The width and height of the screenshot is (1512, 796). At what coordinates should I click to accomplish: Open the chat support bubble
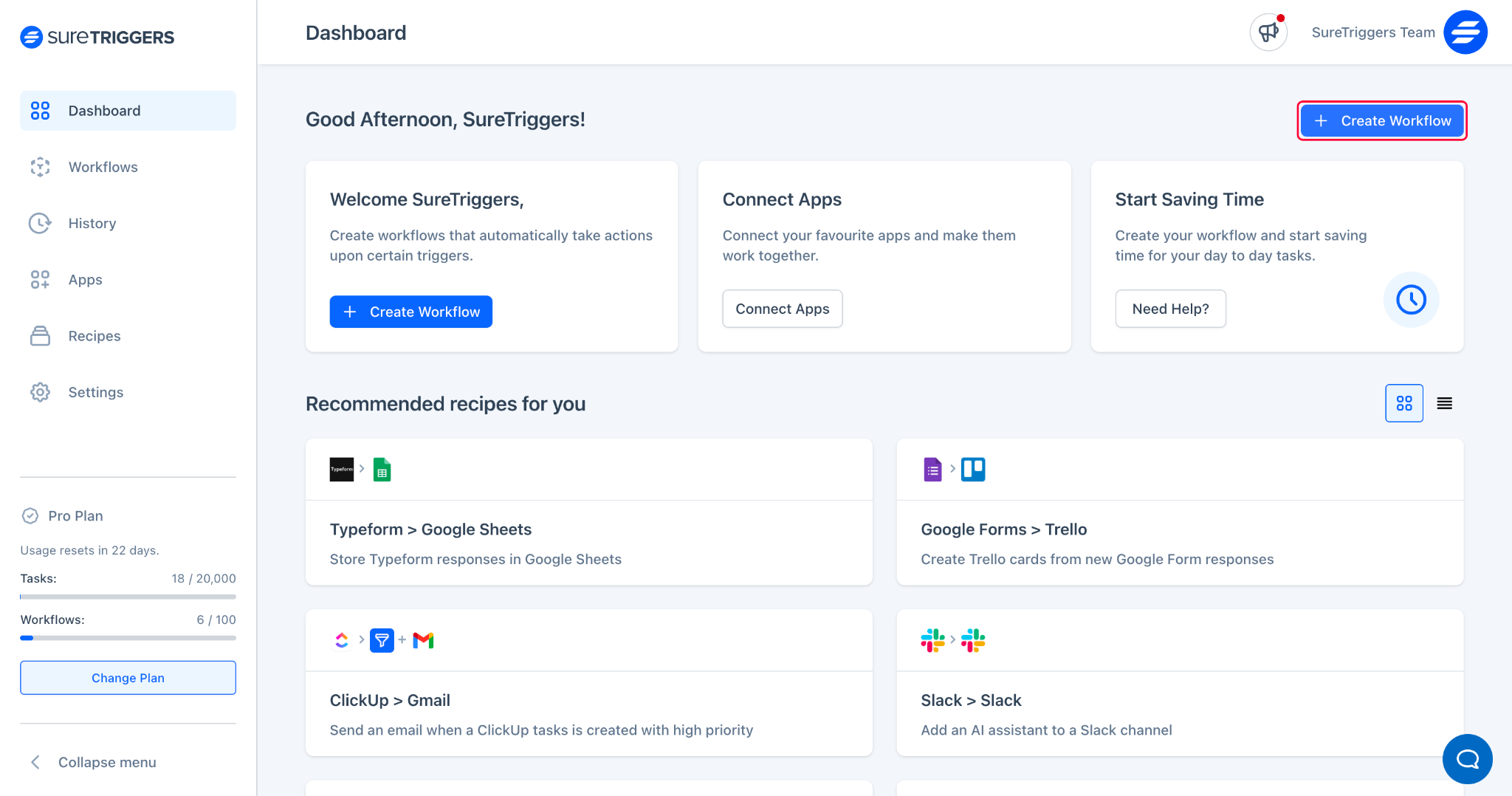click(x=1467, y=759)
